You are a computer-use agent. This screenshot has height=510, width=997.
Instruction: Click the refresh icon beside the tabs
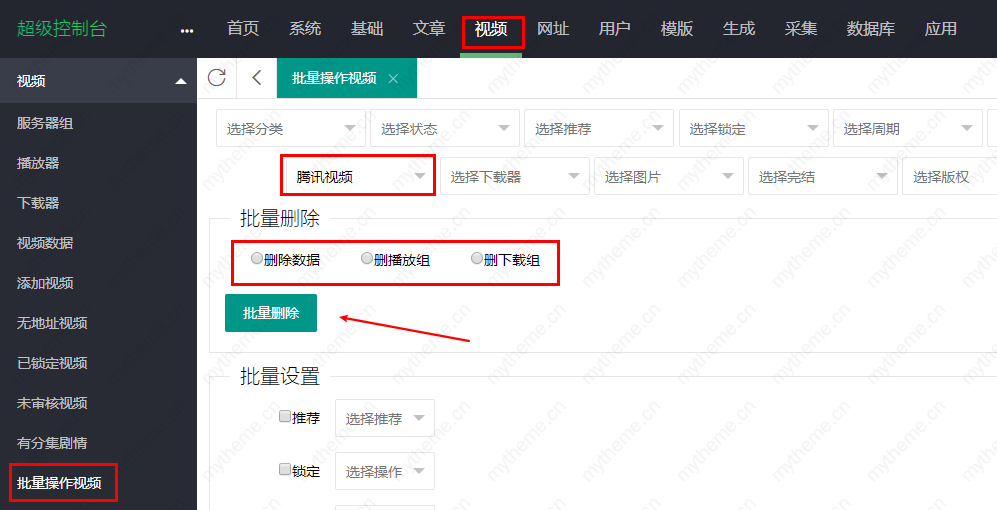[x=216, y=78]
